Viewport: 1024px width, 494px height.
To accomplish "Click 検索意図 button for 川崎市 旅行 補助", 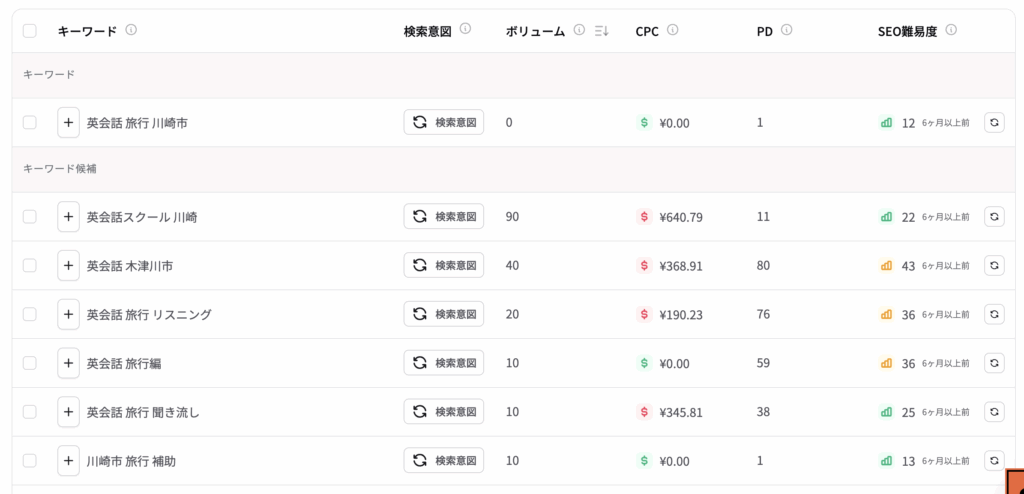I will 444,461.
